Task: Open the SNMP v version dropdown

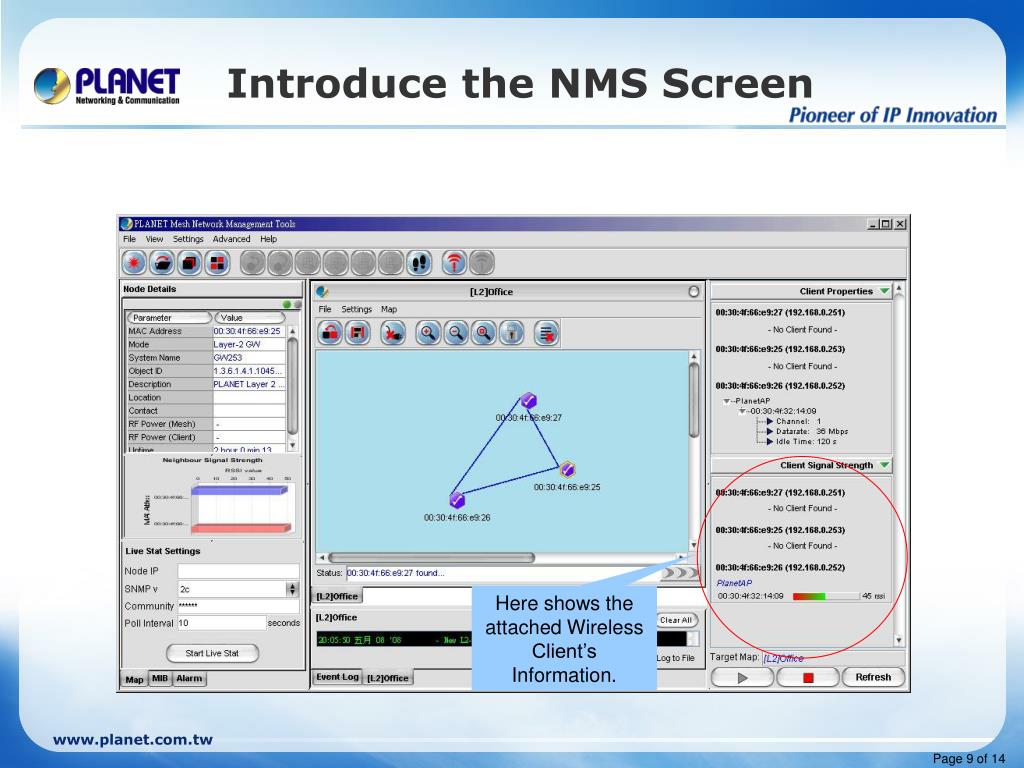Action: [x=292, y=589]
